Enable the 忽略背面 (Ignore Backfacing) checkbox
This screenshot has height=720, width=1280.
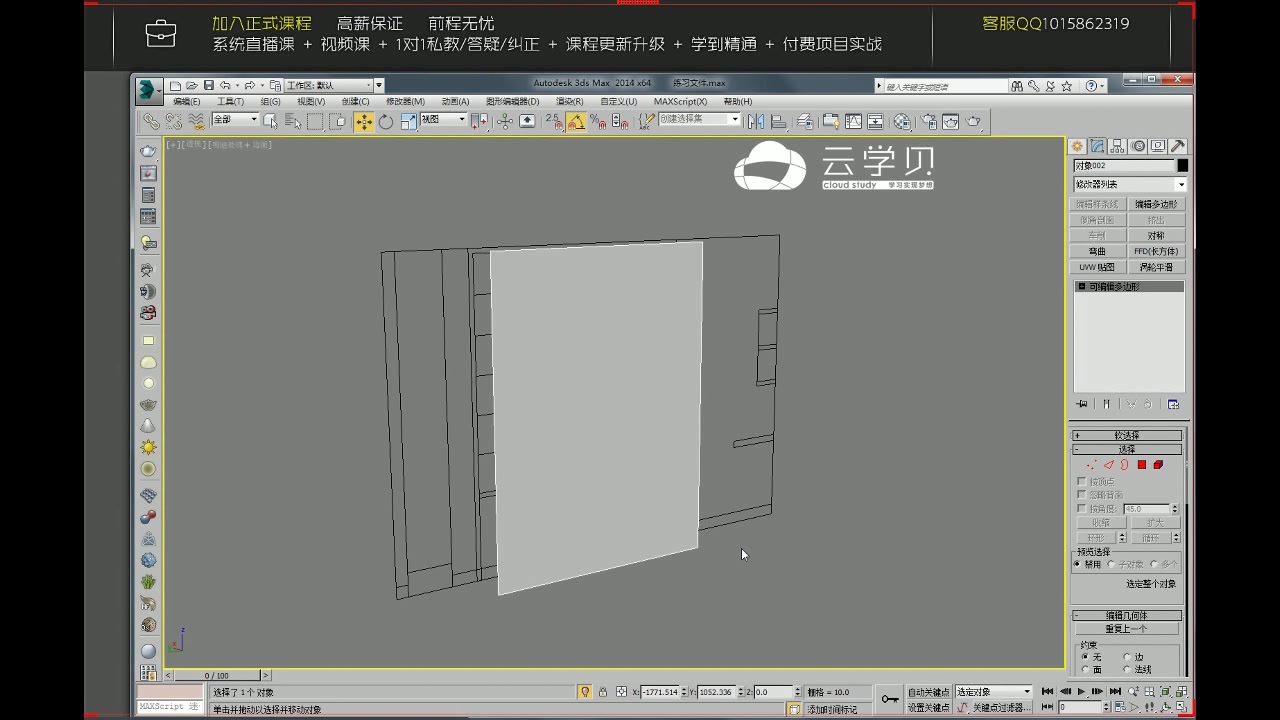point(1081,493)
